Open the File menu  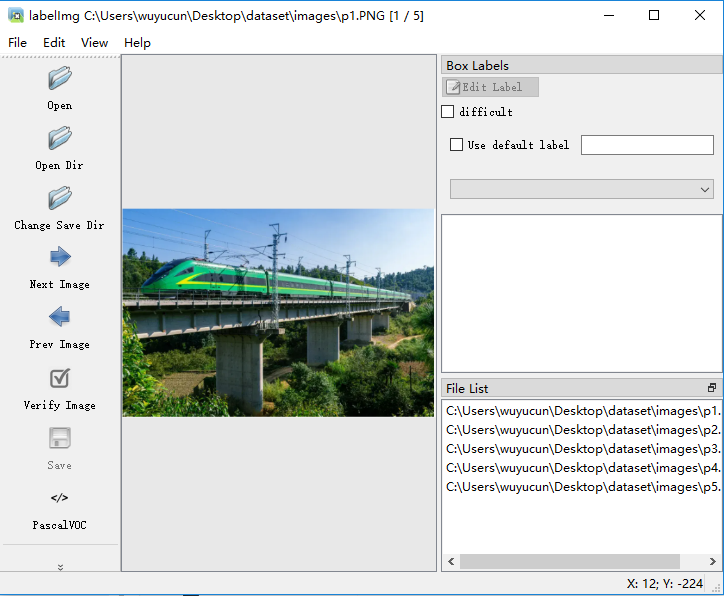(x=18, y=43)
